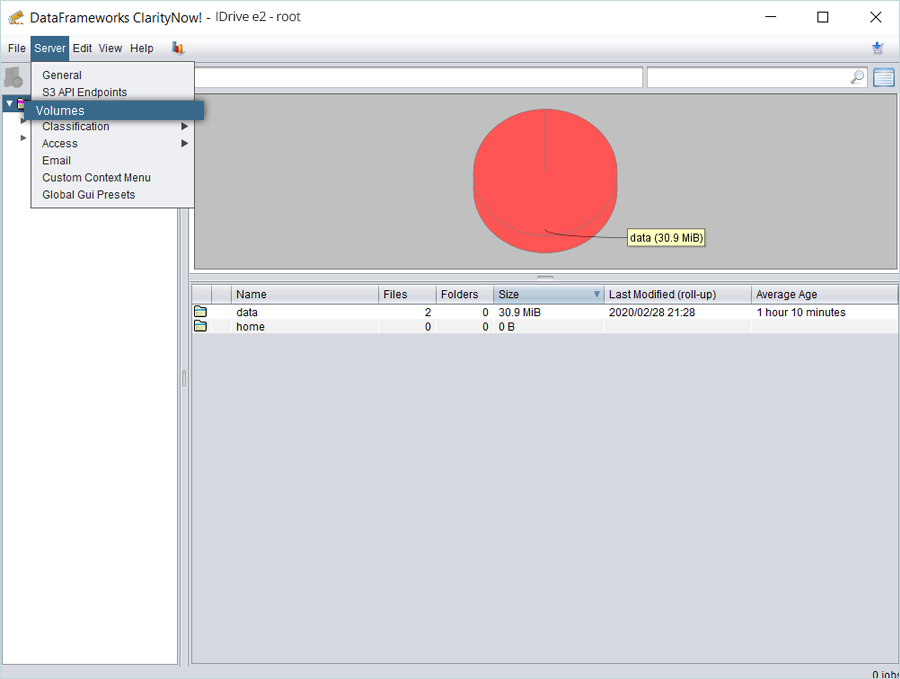Click the Access submenu arrow

[x=184, y=143]
